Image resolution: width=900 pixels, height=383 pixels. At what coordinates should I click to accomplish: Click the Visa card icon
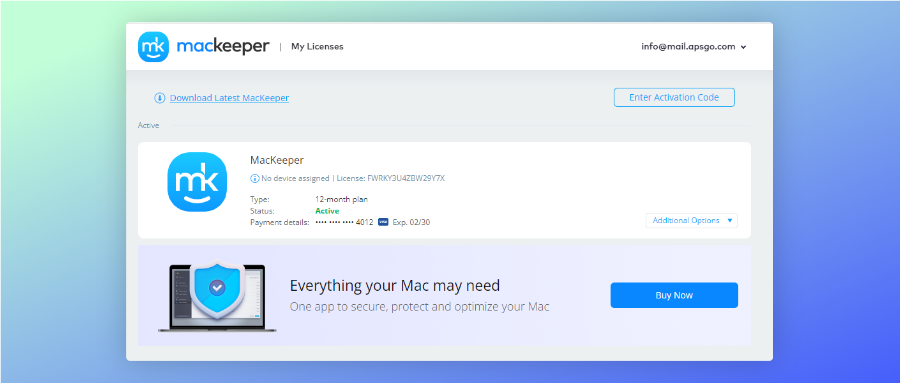[383, 222]
